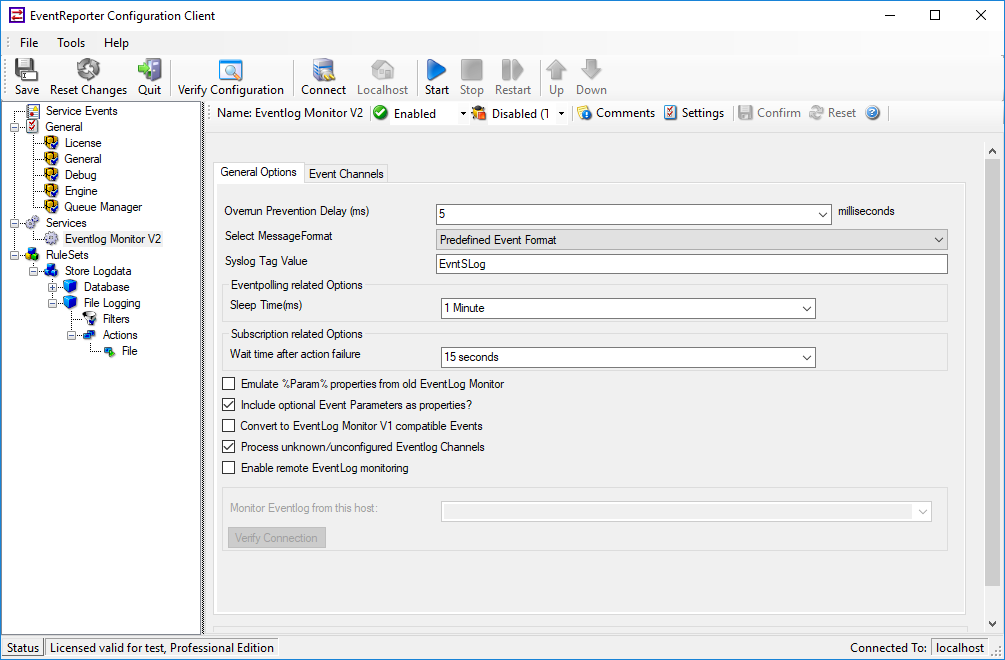Select the File action in the tree

[129, 351]
